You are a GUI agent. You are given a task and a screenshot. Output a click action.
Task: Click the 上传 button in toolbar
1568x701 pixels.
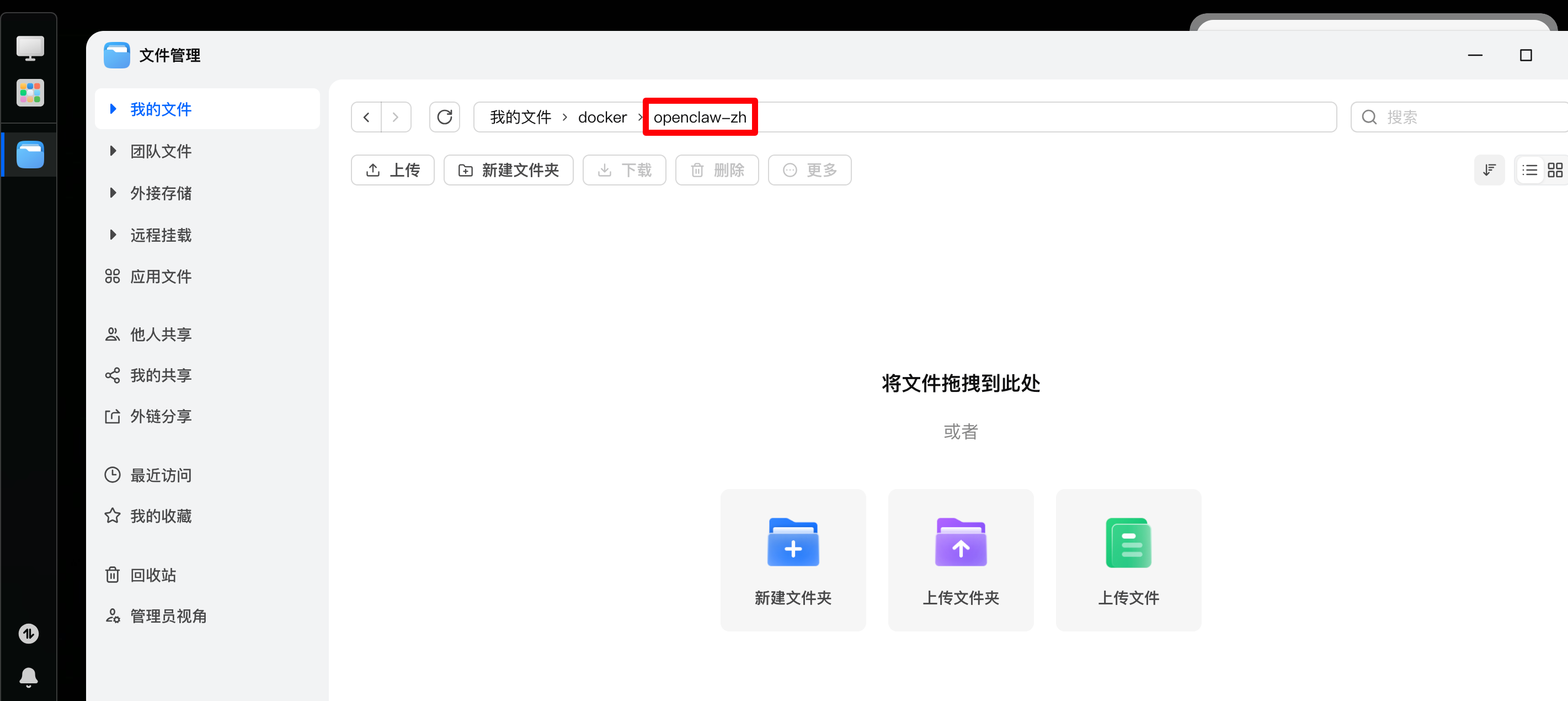393,170
